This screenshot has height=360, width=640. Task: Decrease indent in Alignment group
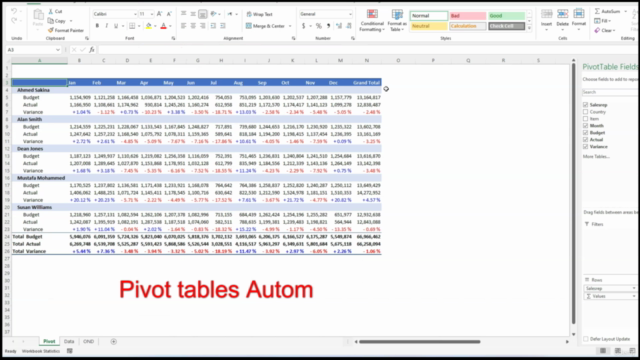pyautogui.click(x=213, y=26)
